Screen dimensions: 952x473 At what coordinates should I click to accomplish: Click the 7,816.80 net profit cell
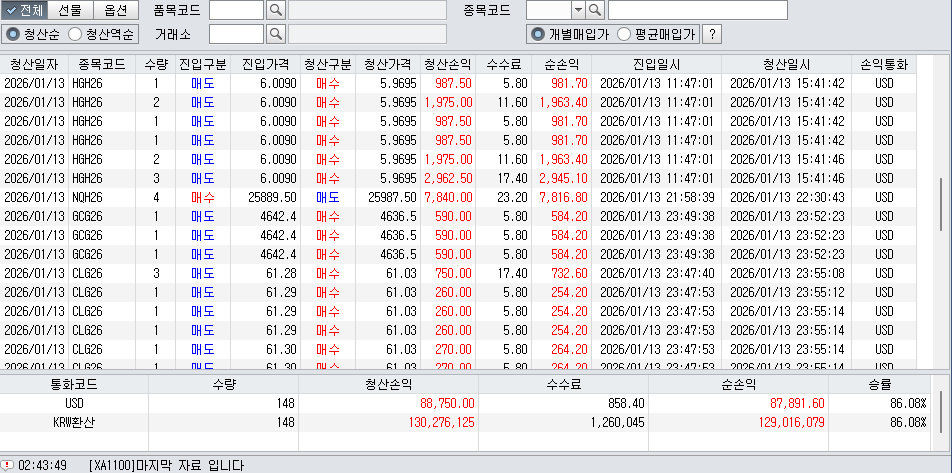click(562, 197)
